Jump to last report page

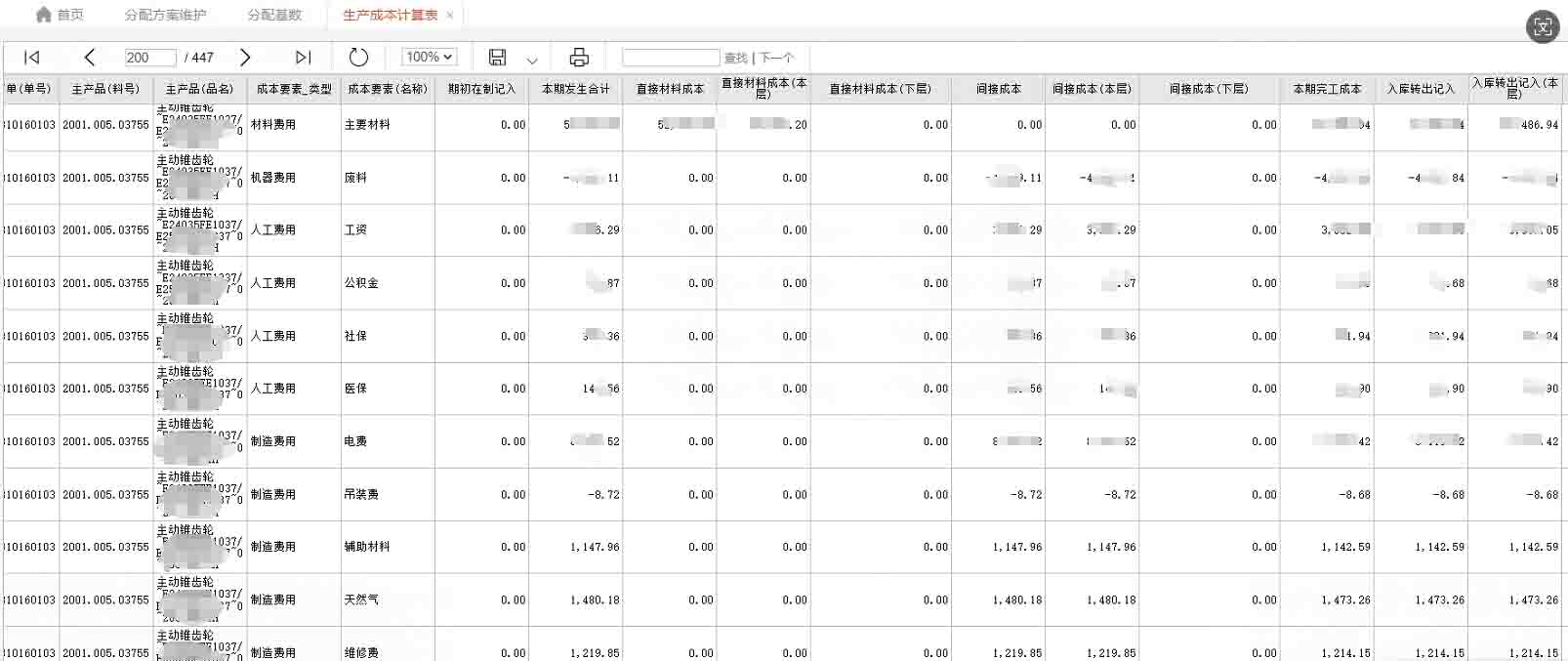[304, 58]
